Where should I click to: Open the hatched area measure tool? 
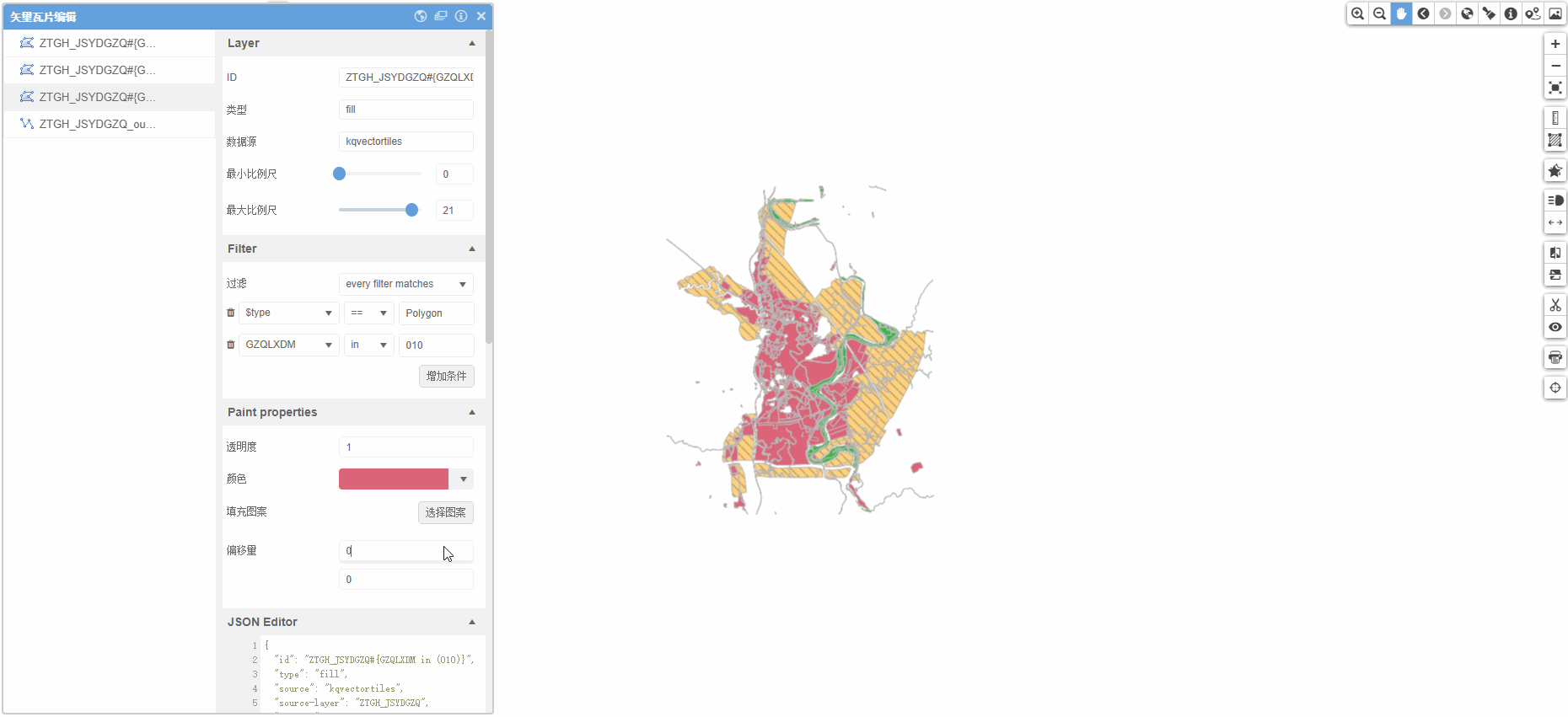tap(1555, 140)
